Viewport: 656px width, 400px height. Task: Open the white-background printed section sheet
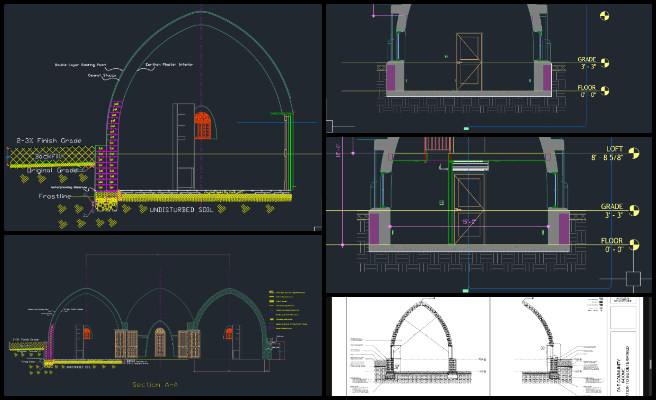489,346
